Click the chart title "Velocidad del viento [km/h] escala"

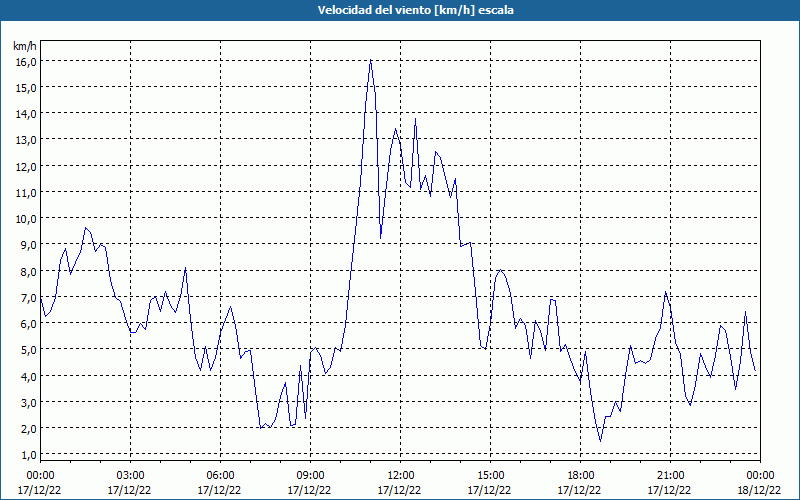415,10
